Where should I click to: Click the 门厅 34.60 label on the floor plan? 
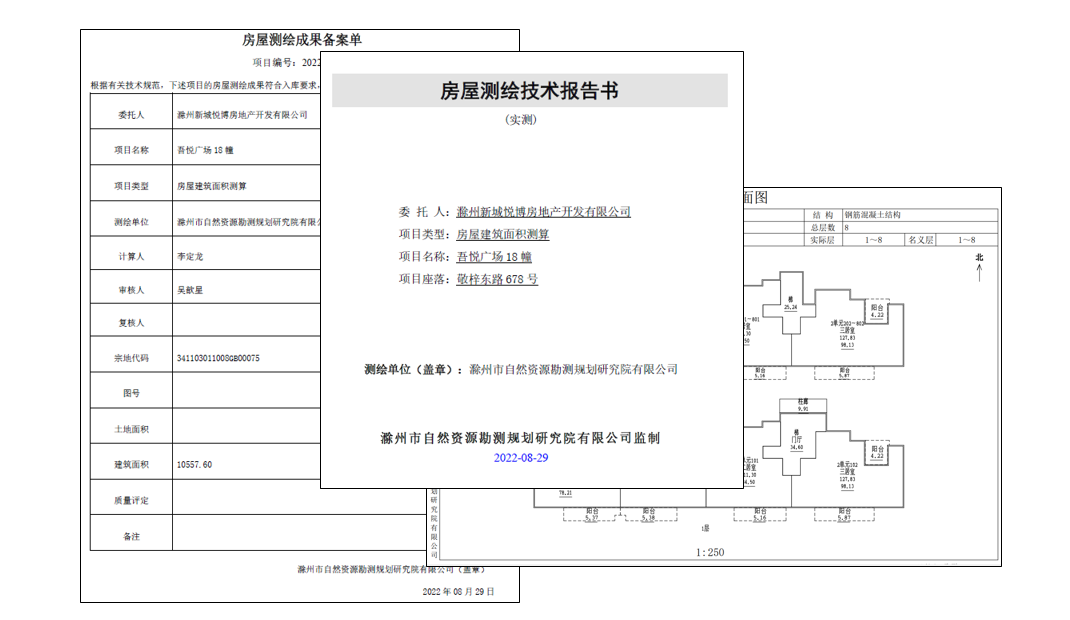coord(796,441)
